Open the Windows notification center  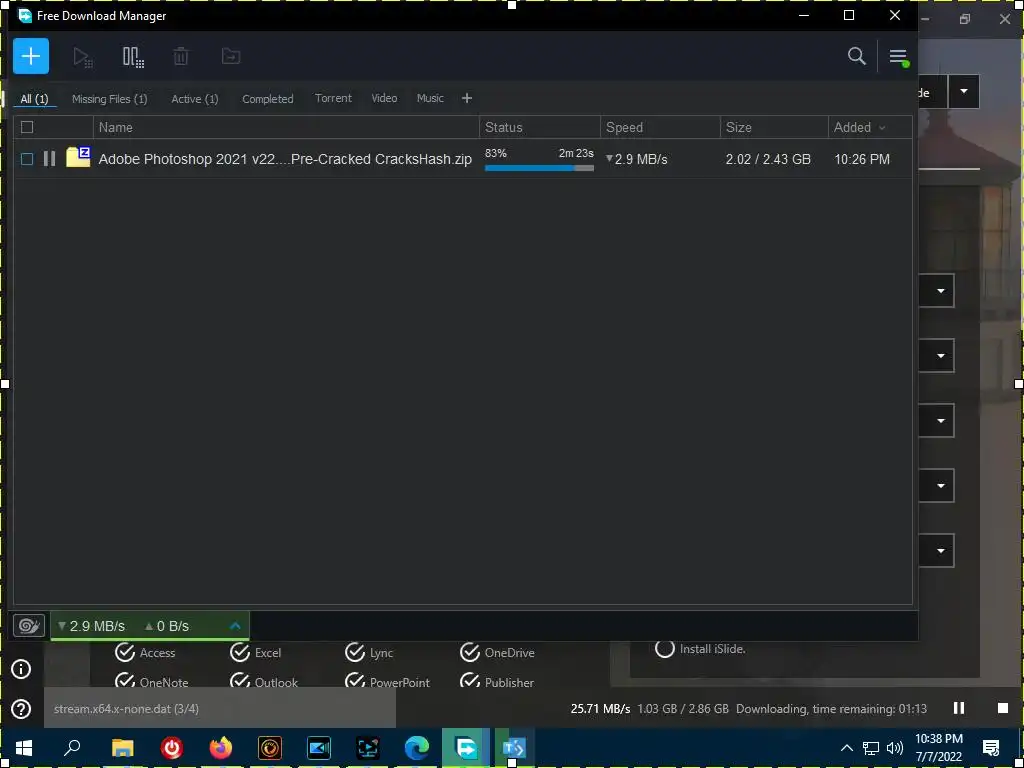click(991, 748)
